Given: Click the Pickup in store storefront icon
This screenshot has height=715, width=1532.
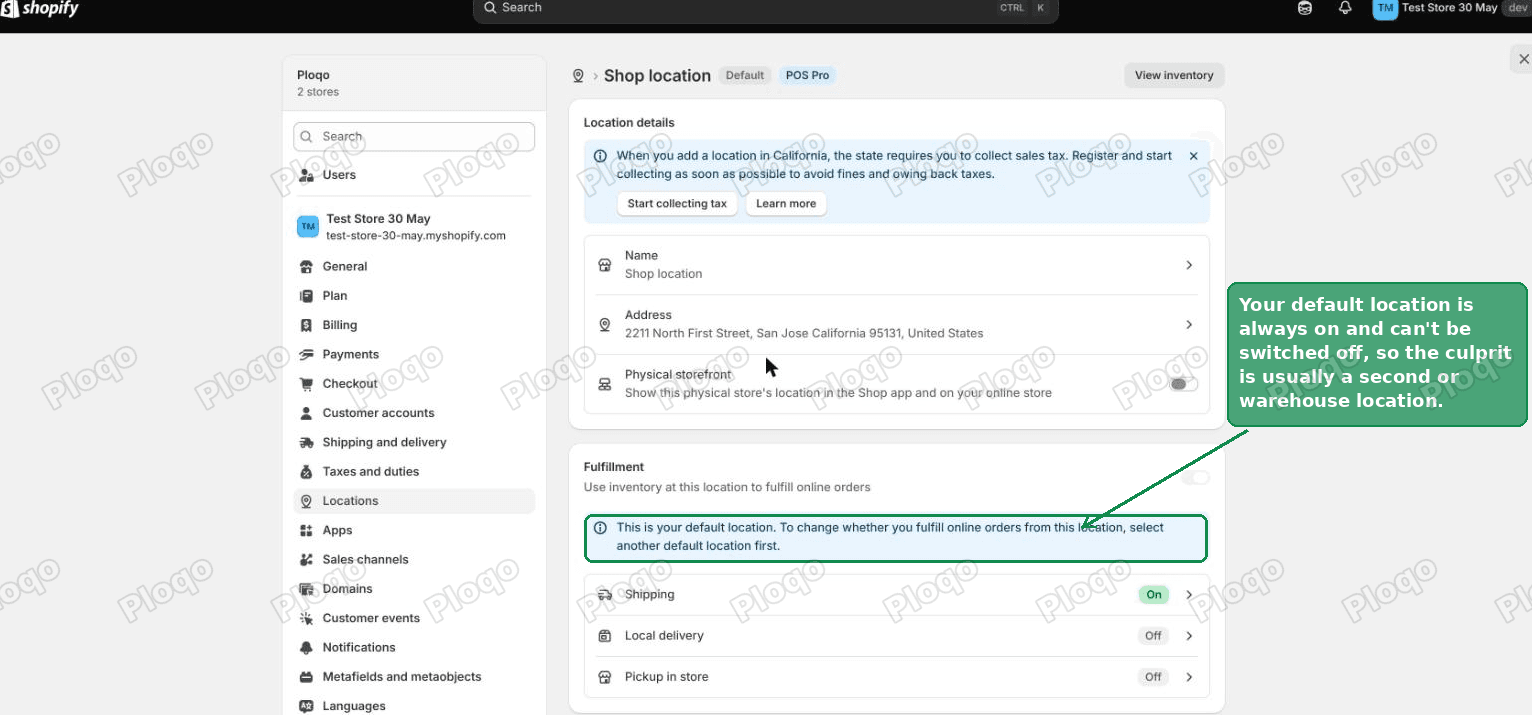Looking at the screenshot, I should [604, 677].
